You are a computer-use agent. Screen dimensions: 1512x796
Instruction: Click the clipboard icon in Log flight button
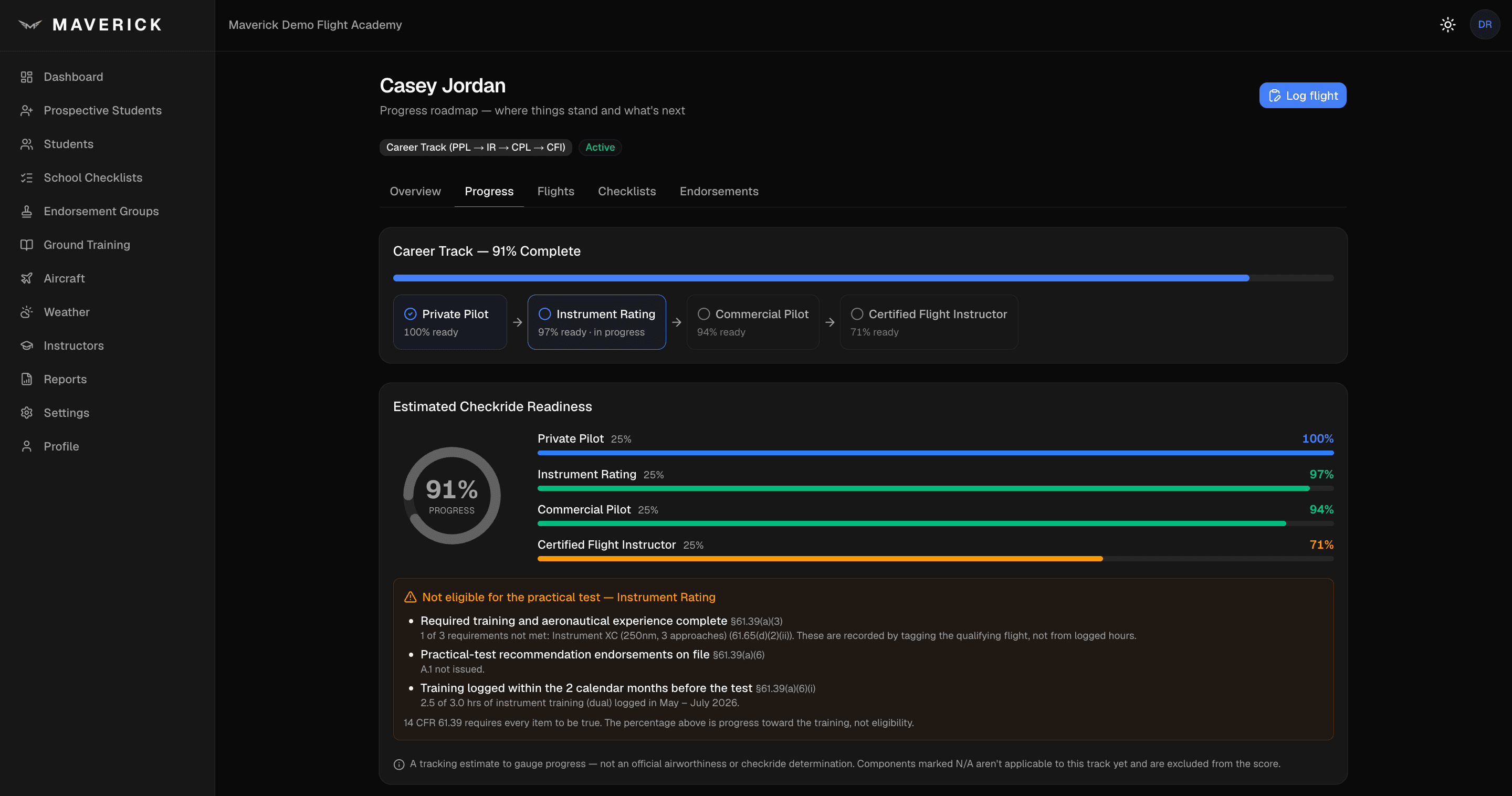pos(1274,96)
